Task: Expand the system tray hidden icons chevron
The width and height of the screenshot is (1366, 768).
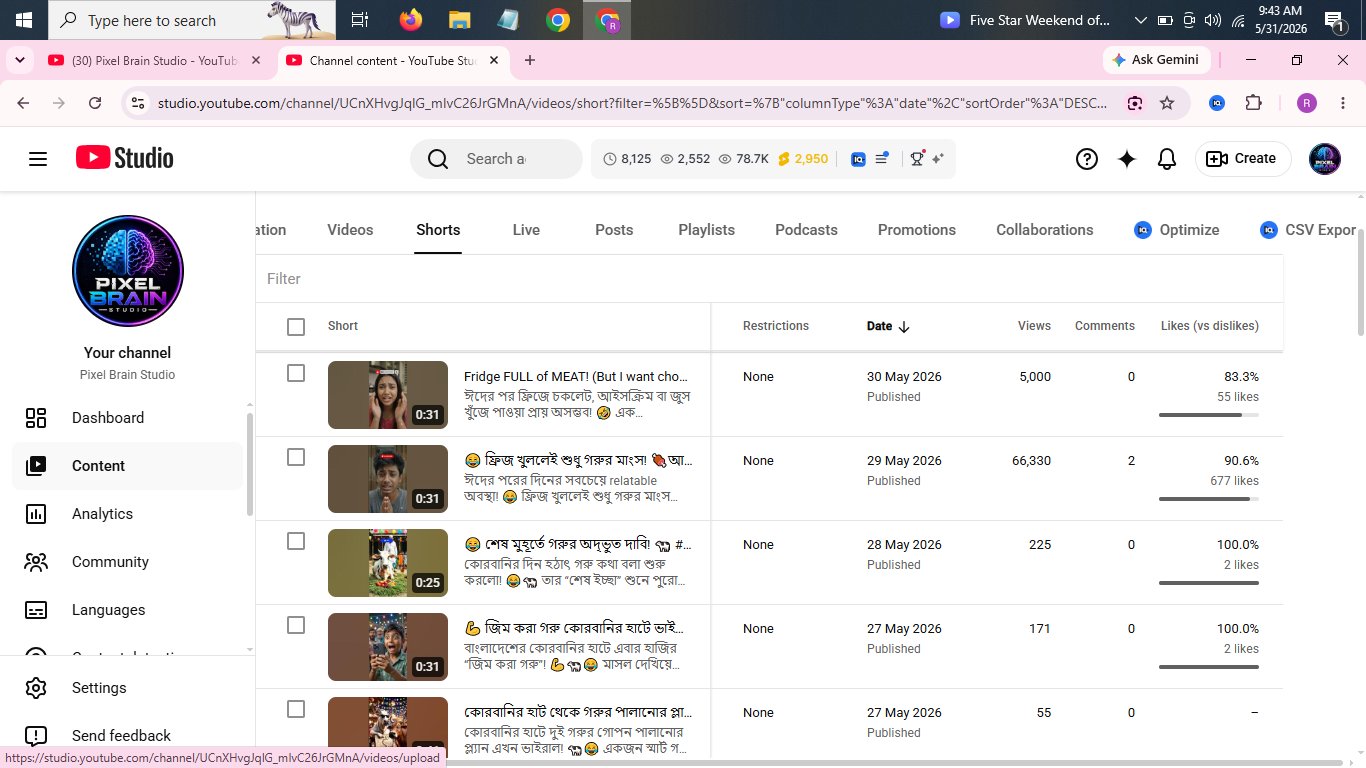Action: coord(1140,20)
